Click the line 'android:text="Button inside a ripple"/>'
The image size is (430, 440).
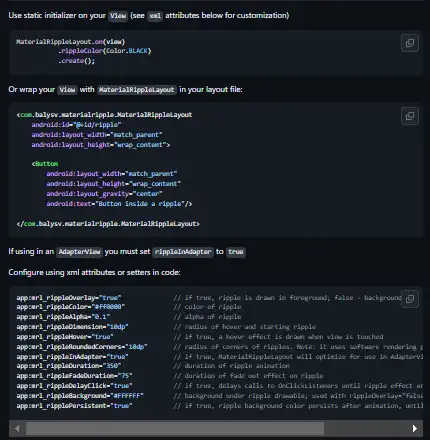[x=119, y=204]
